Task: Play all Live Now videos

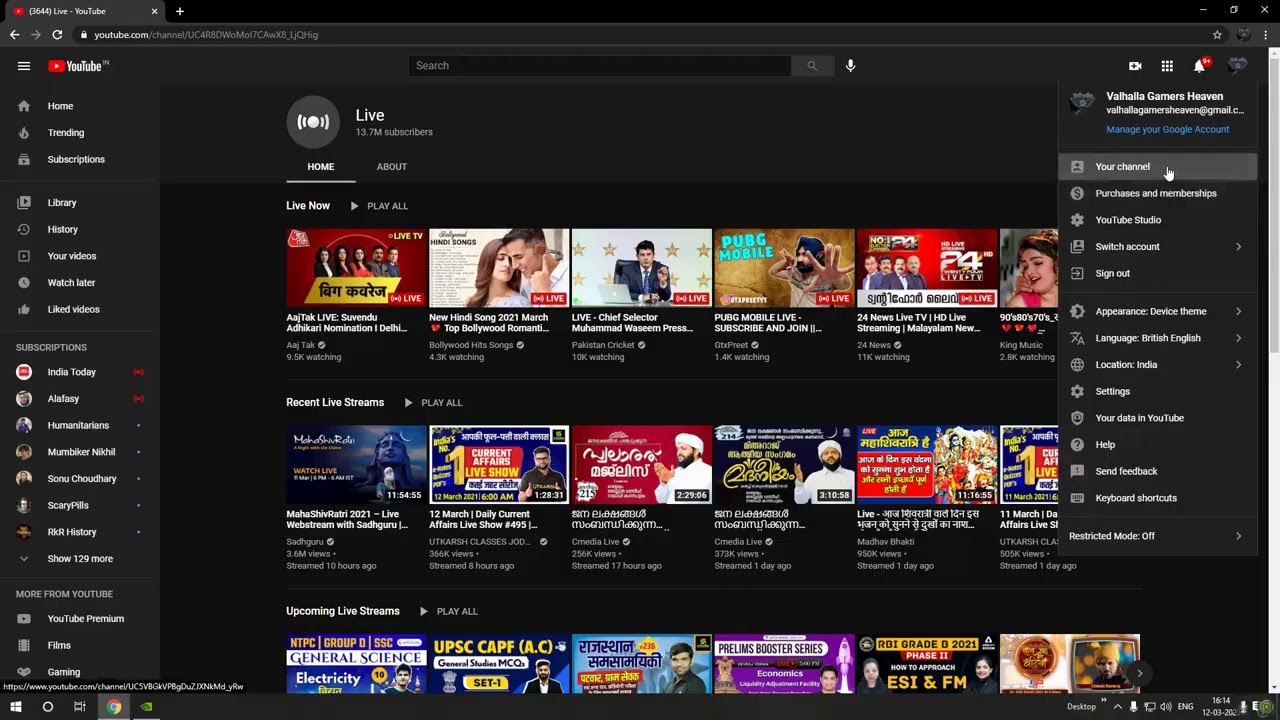Action: pos(378,206)
